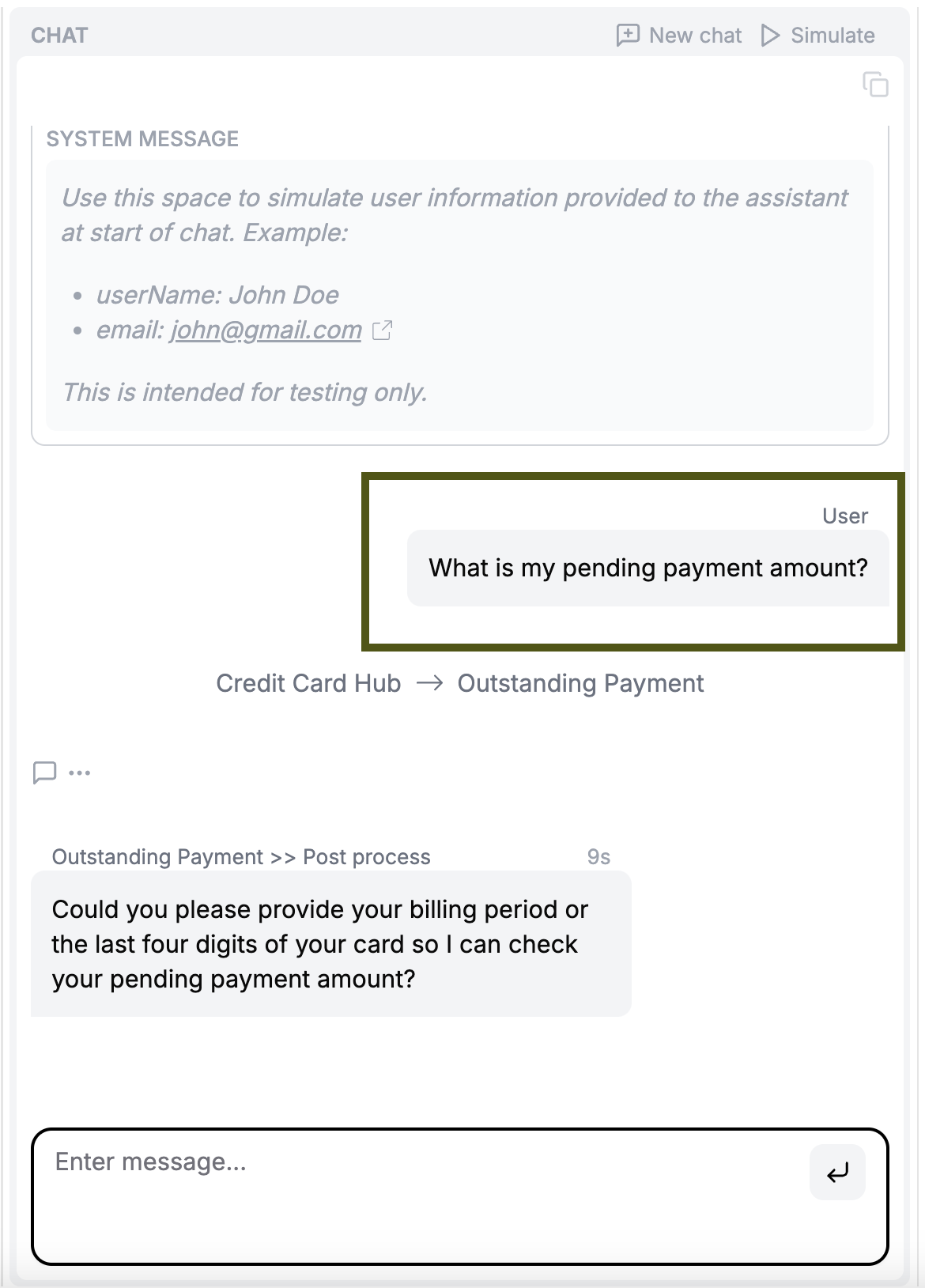Click the Outstanding Payment >> Post process label
925x1288 pixels.
tap(241, 857)
